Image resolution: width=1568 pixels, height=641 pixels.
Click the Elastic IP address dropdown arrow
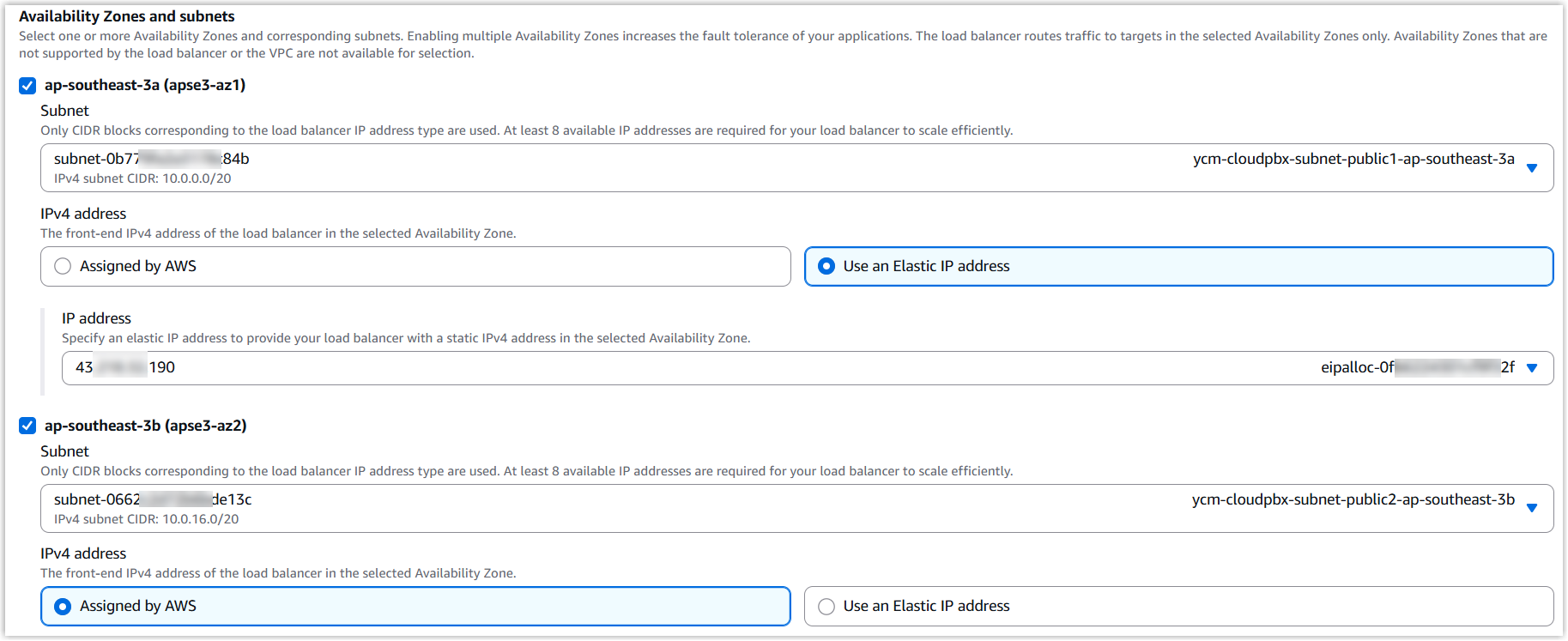1532,368
